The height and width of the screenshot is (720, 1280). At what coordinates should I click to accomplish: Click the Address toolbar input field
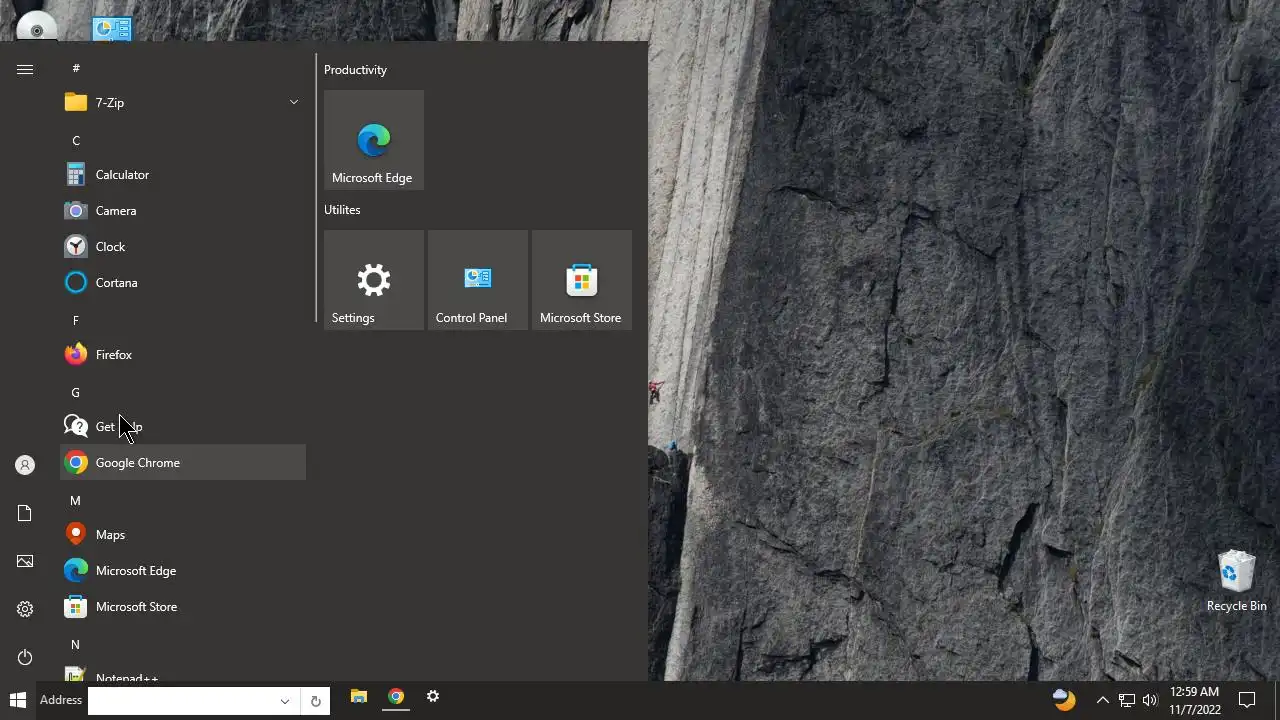click(x=181, y=701)
